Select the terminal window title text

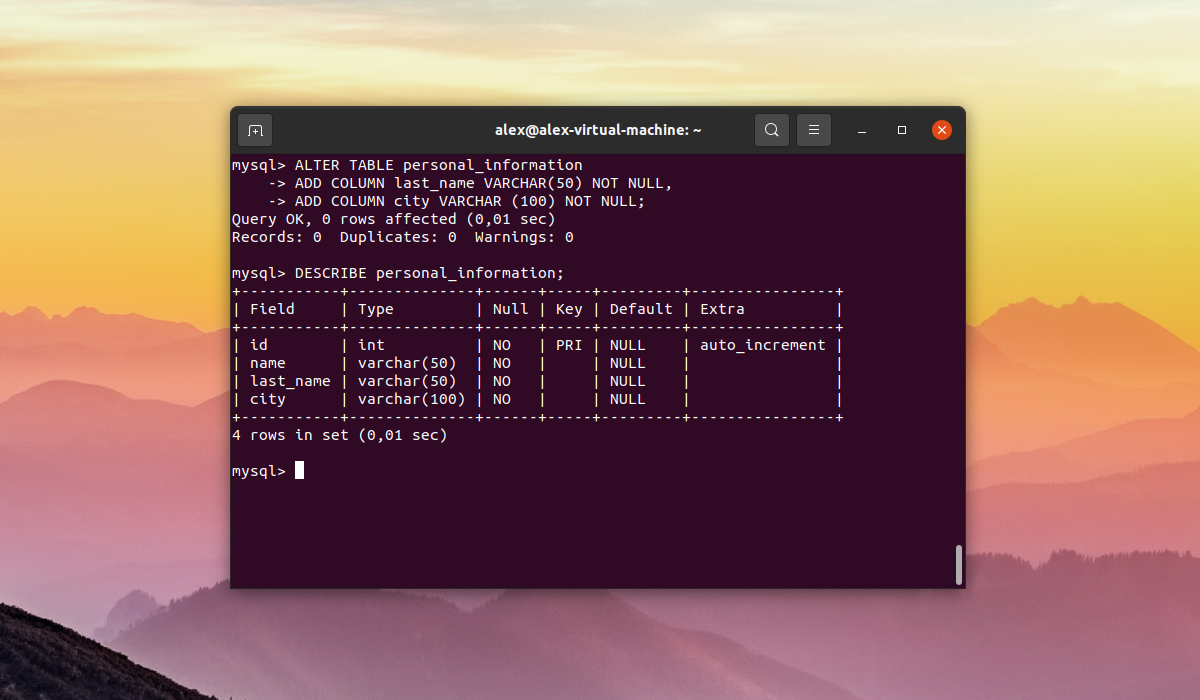tap(598, 130)
